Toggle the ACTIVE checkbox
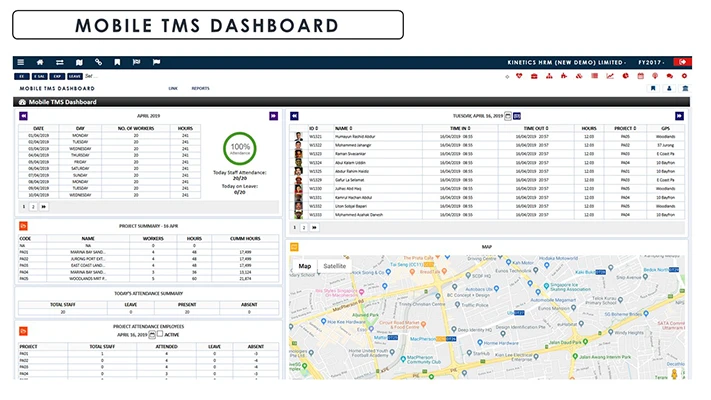The image size is (711, 400). [160, 334]
